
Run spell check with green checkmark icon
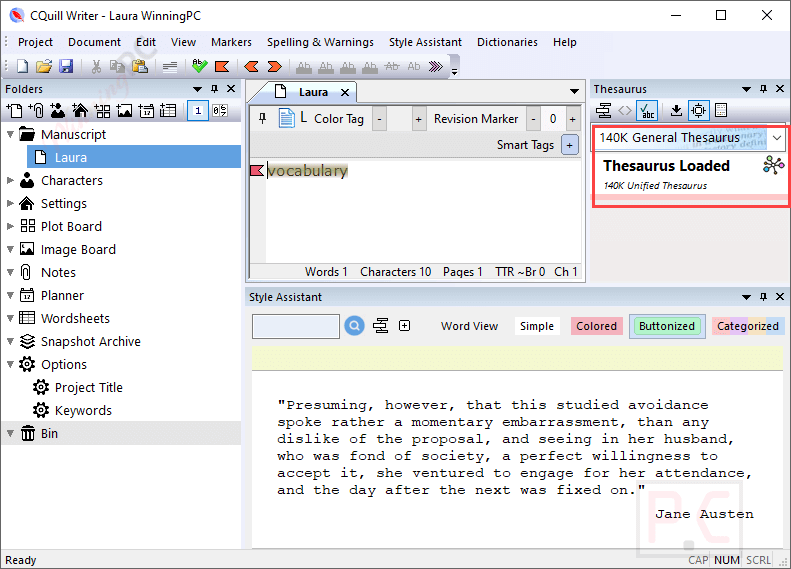pyautogui.click(x=200, y=66)
